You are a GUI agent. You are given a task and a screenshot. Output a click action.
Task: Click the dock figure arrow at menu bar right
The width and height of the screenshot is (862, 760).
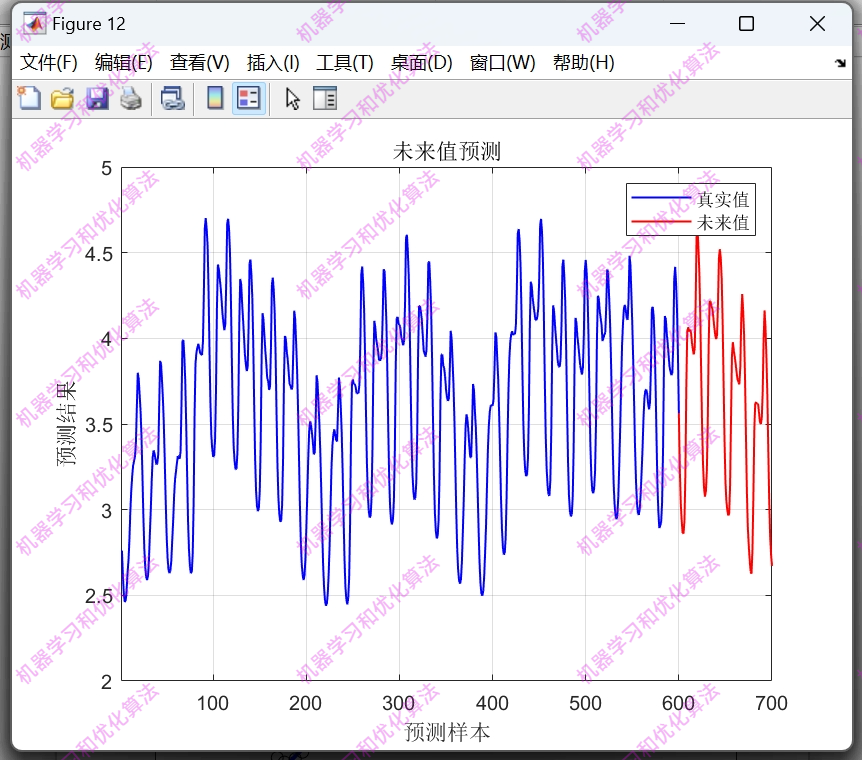tap(840, 63)
